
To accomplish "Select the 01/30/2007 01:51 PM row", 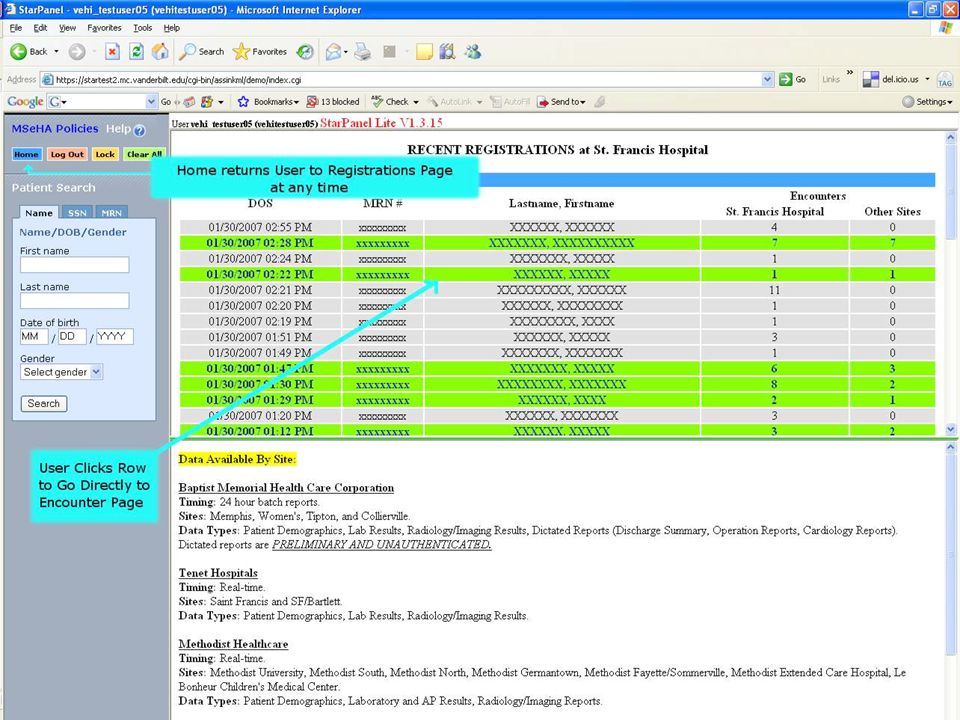I will (x=557, y=337).
